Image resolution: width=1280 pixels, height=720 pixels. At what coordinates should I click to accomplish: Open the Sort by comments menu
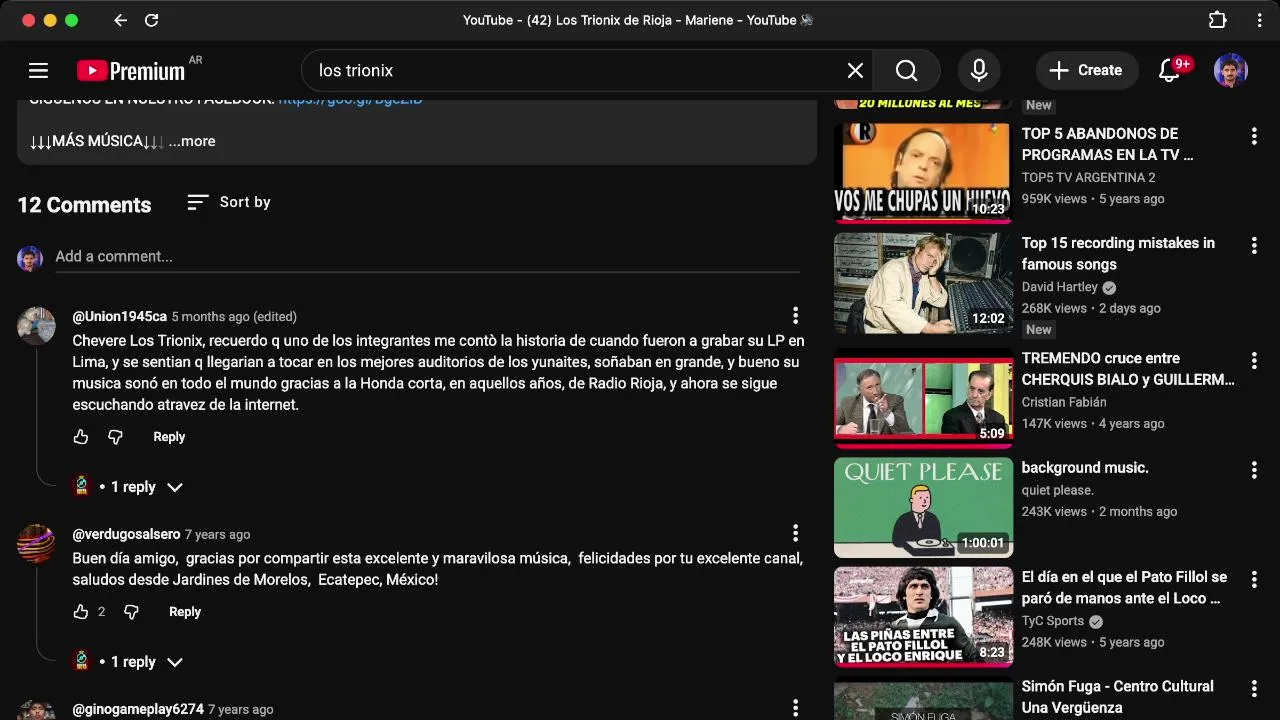click(229, 202)
